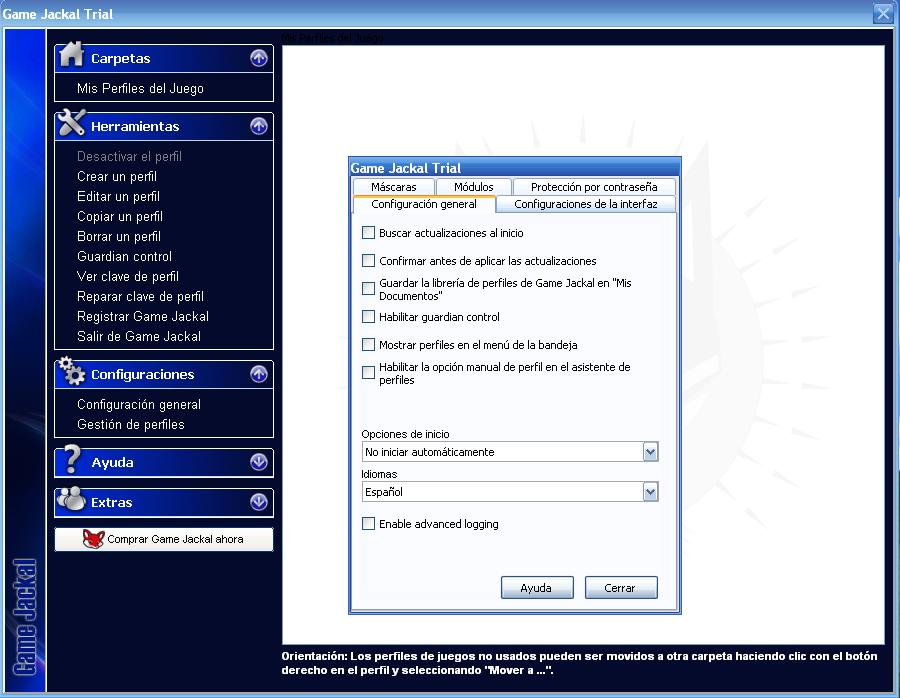The width and height of the screenshot is (900, 698).
Task: Select Copiar un perfil
Action: (x=120, y=217)
